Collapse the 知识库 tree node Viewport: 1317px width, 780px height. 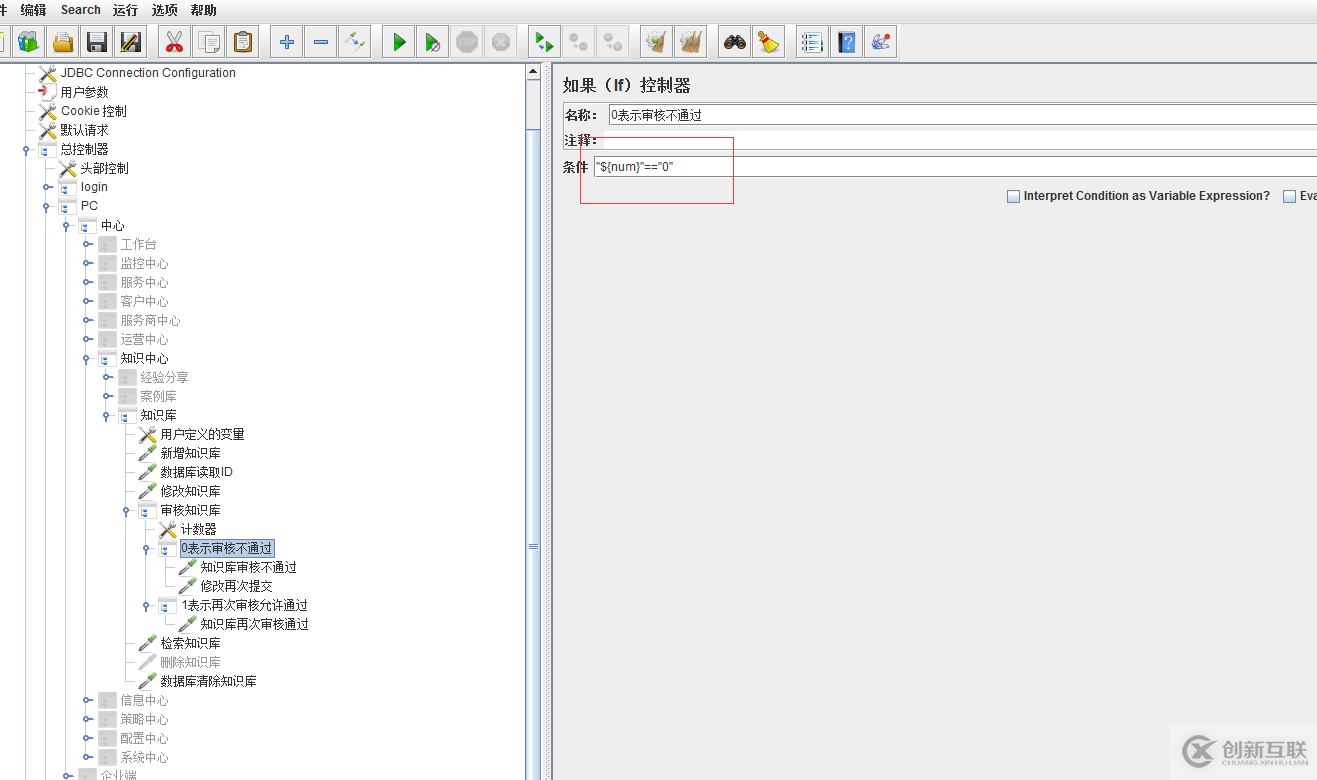coord(107,415)
